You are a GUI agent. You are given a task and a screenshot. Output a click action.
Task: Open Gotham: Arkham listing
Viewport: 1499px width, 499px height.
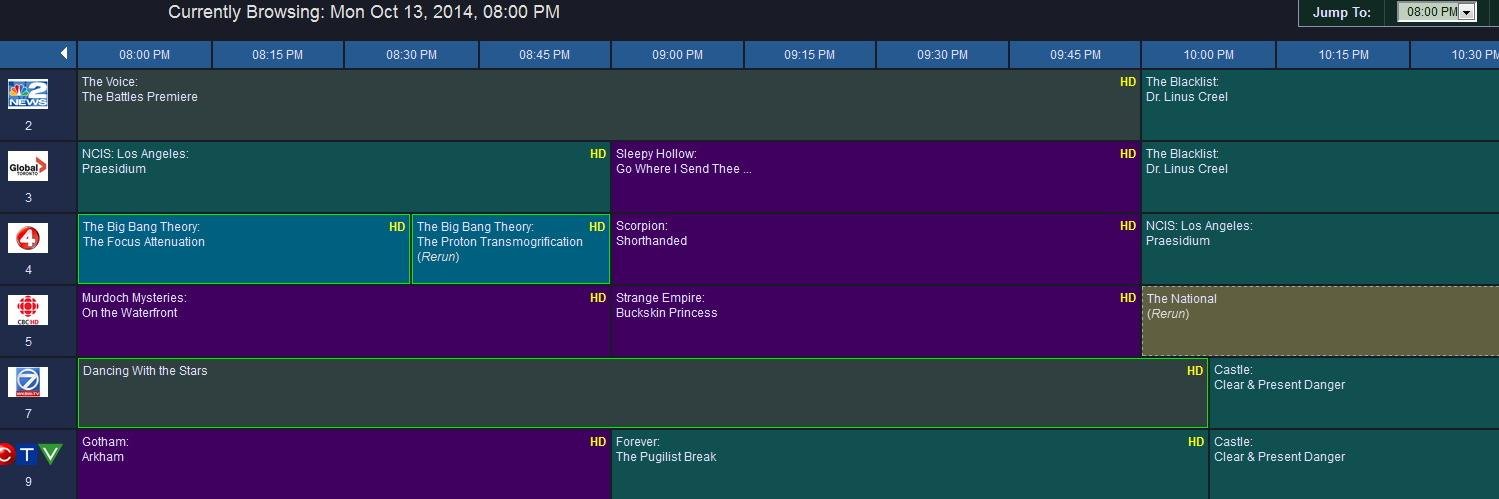[x=344, y=464]
